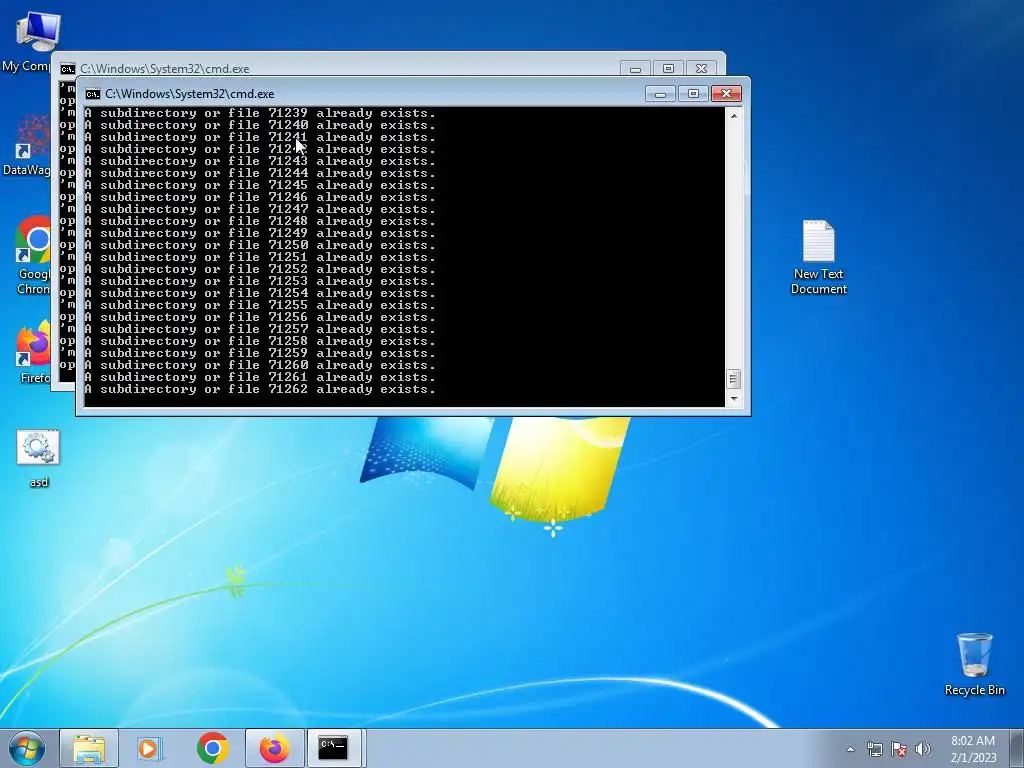Viewport: 1024px width, 768px height.
Task: Open the Windows Start menu
Action: 27,748
